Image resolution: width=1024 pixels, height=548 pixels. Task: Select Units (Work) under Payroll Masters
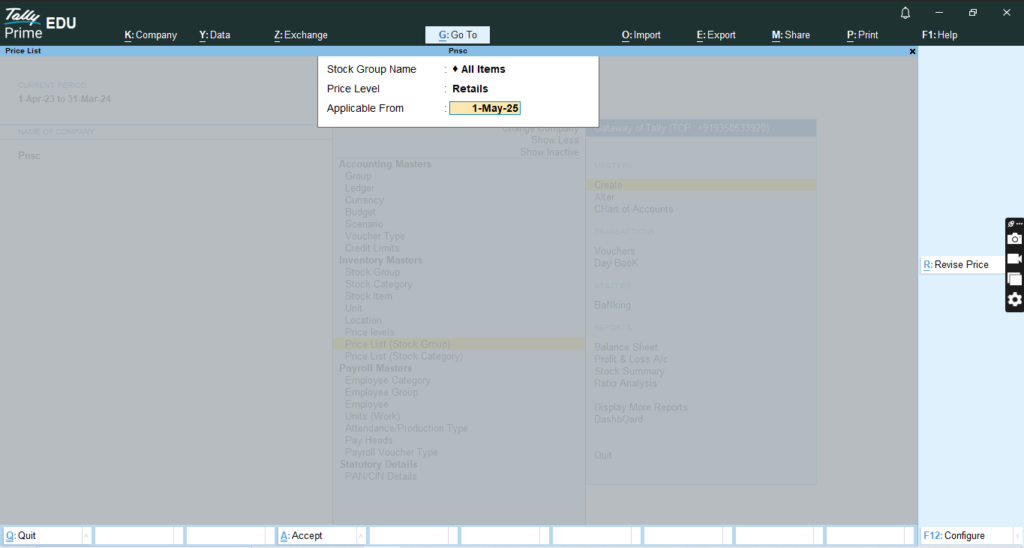click(372, 417)
